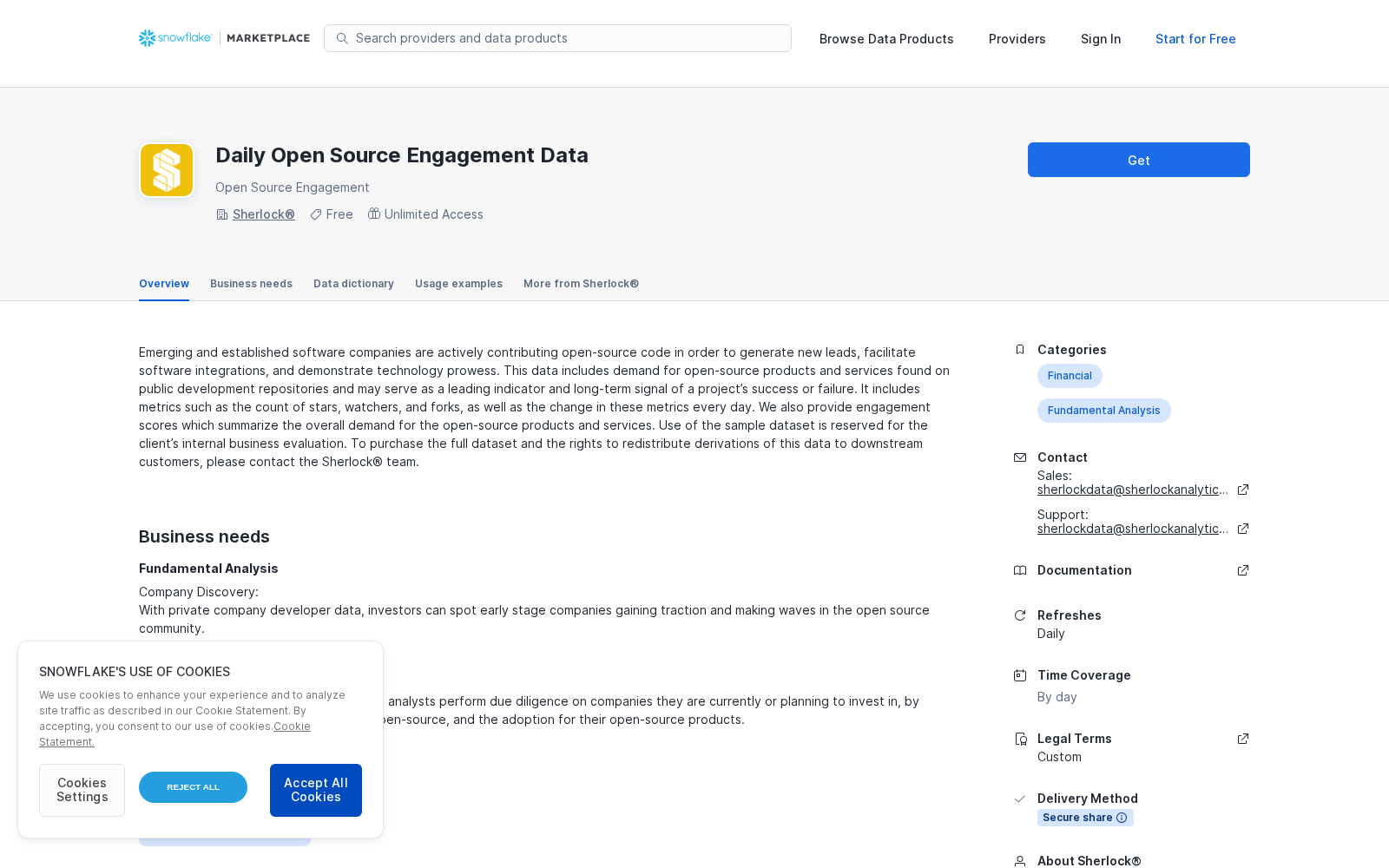Screen dimensions: 1389x868
Task: Open Cookies Settings button
Action: (x=82, y=790)
